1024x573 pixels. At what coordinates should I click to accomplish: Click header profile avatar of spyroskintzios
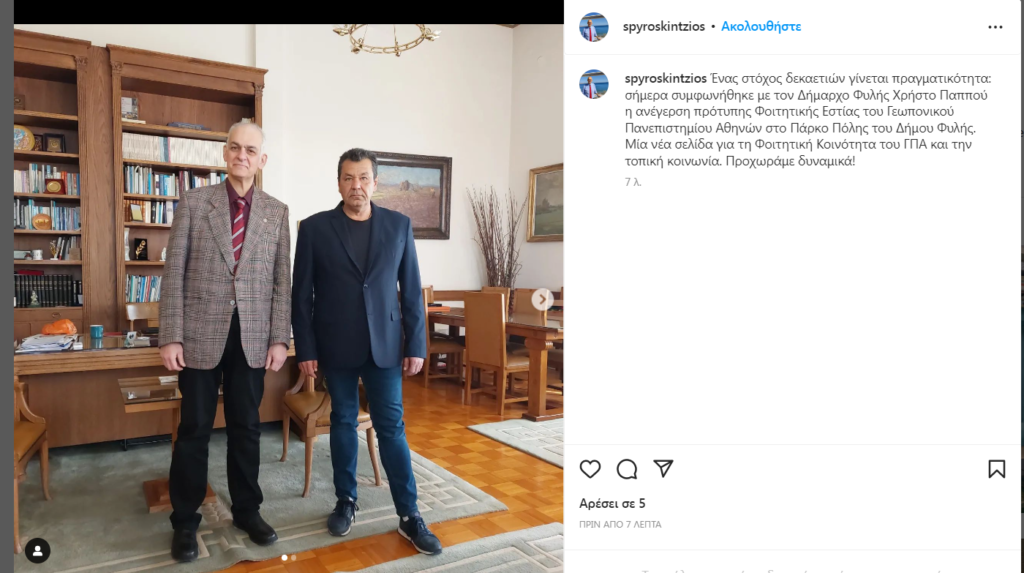pyautogui.click(x=594, y=27)
